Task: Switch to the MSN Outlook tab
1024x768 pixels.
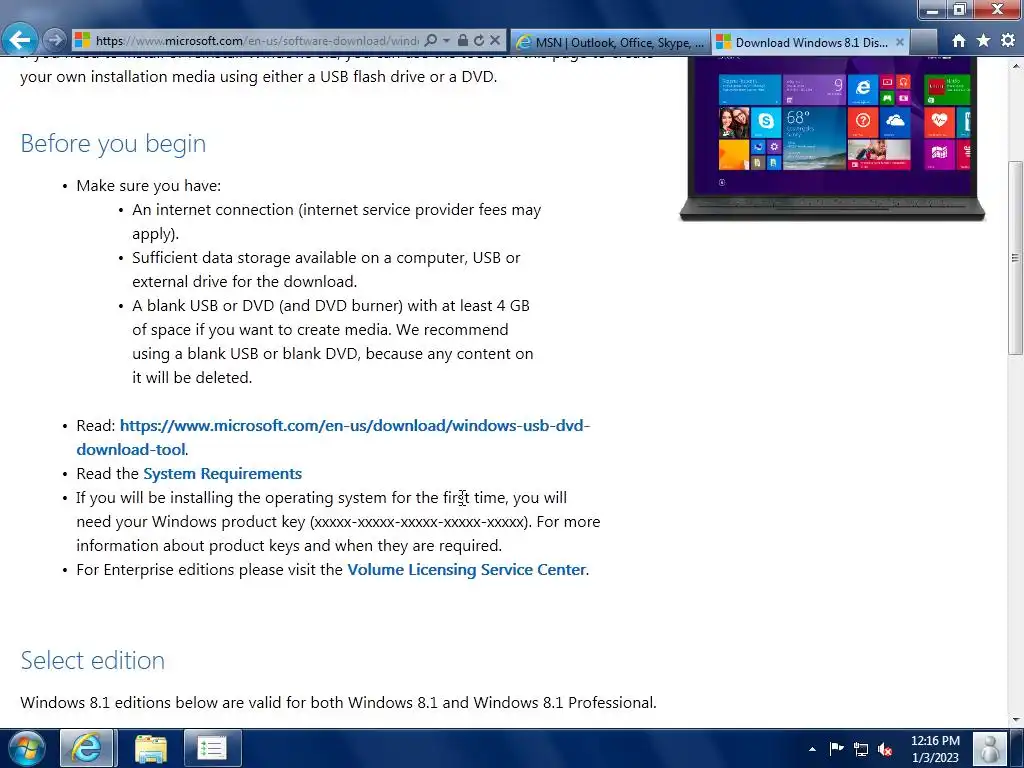Action: click(610, 42)
